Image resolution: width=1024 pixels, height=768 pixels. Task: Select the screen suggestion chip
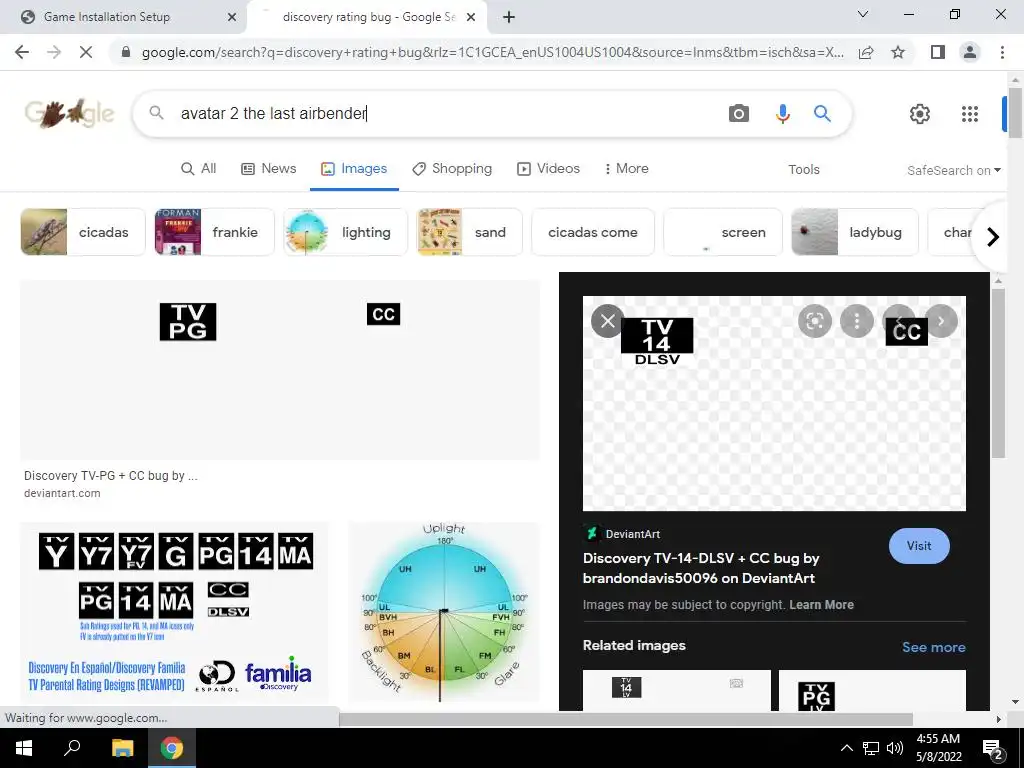click(x=723, y=232)
